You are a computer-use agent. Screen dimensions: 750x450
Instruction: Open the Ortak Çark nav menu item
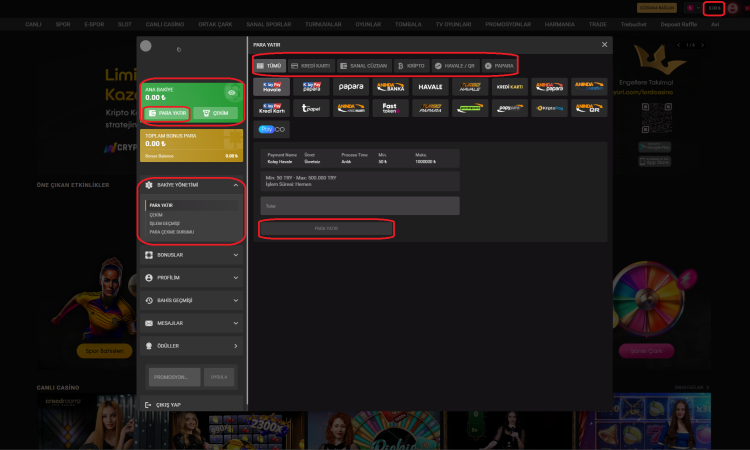pos(215,24)
